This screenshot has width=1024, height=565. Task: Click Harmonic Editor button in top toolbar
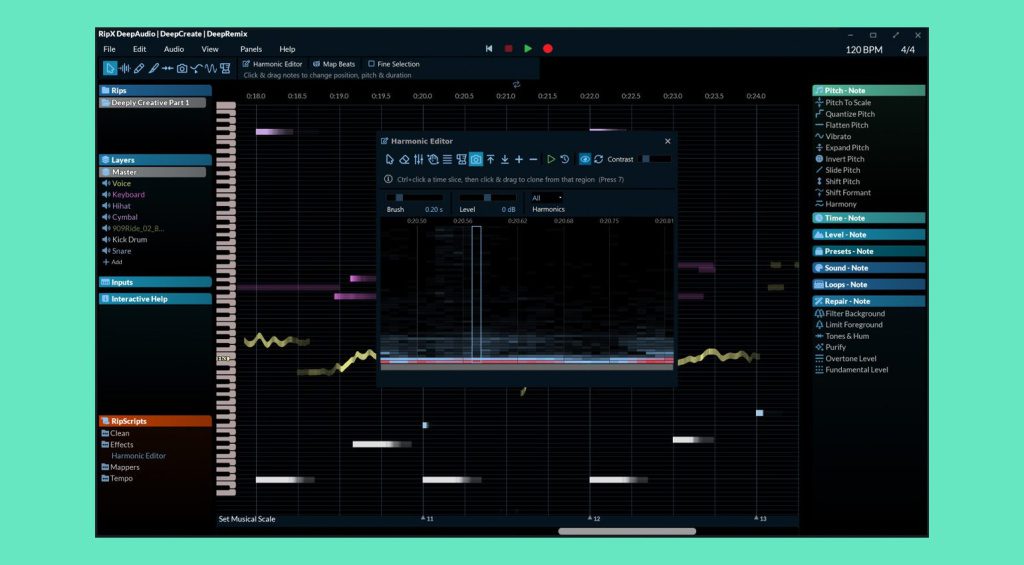click(272, 64)
